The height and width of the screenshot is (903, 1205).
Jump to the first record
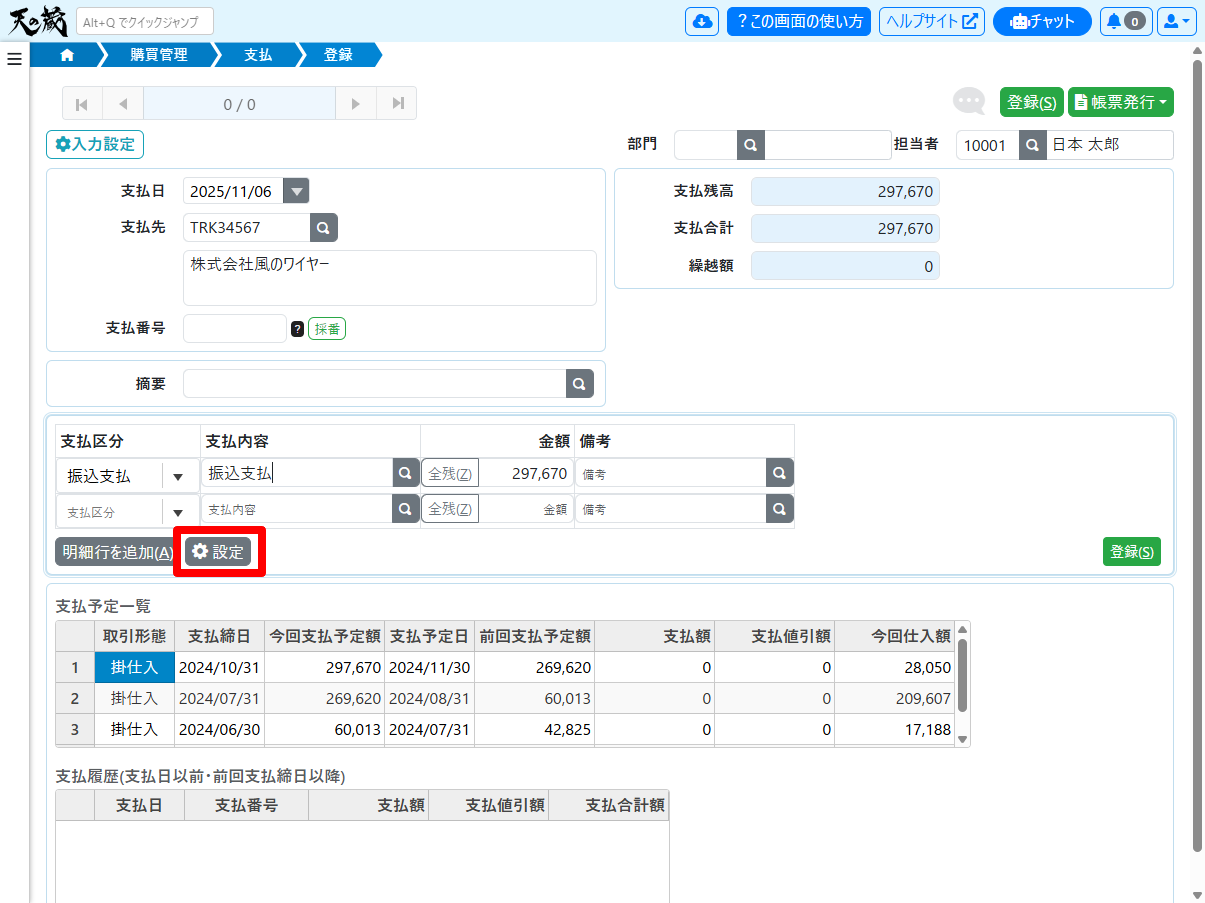82,104
